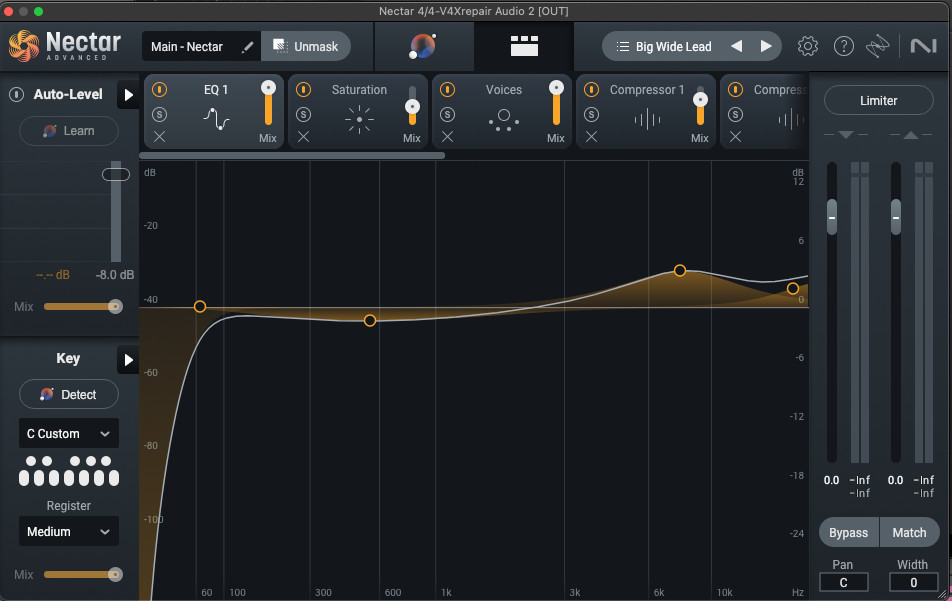Select the high-pass EQ node near 60 Hz
This screenshot has height=601, width=952.
point(200,307)
